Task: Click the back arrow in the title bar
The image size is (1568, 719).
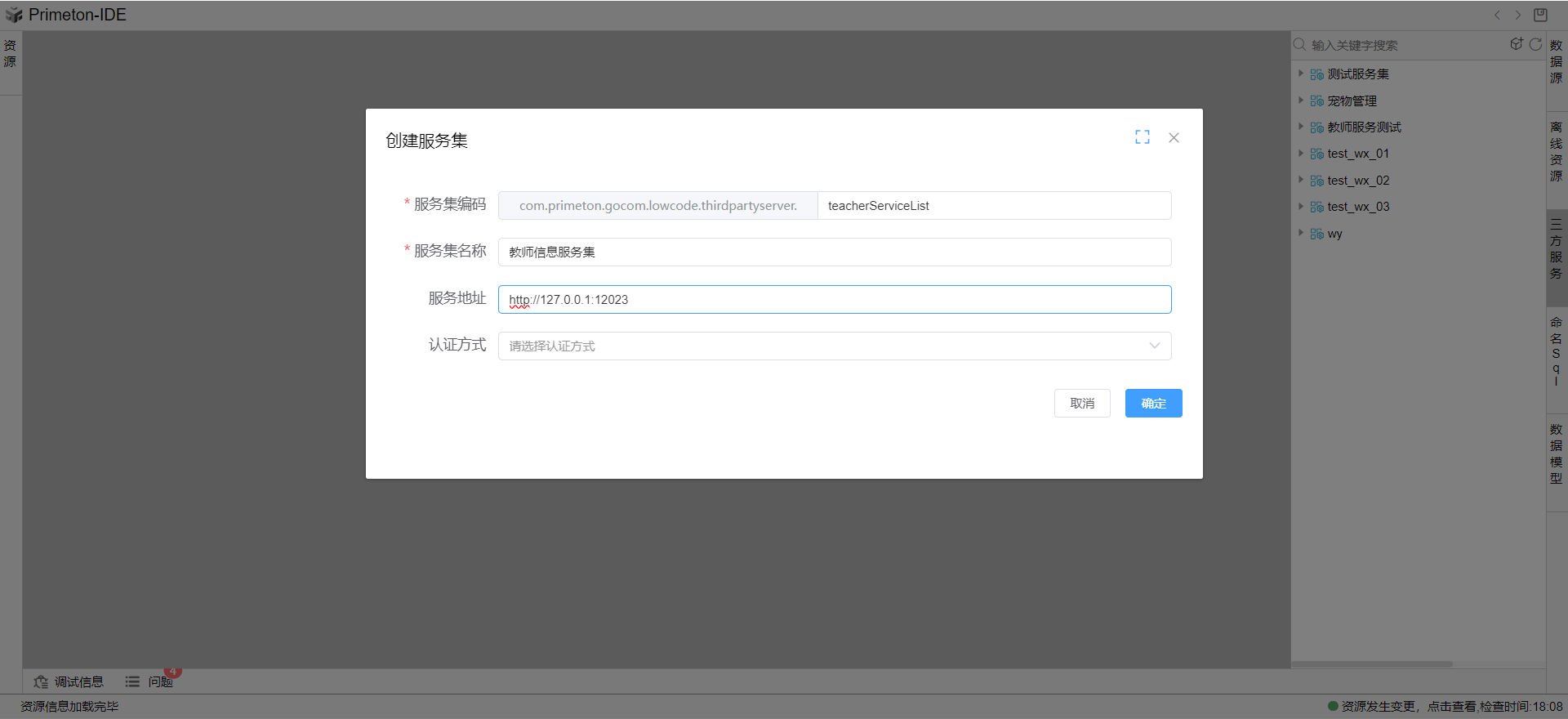Action: click(x=1497, y=15)
